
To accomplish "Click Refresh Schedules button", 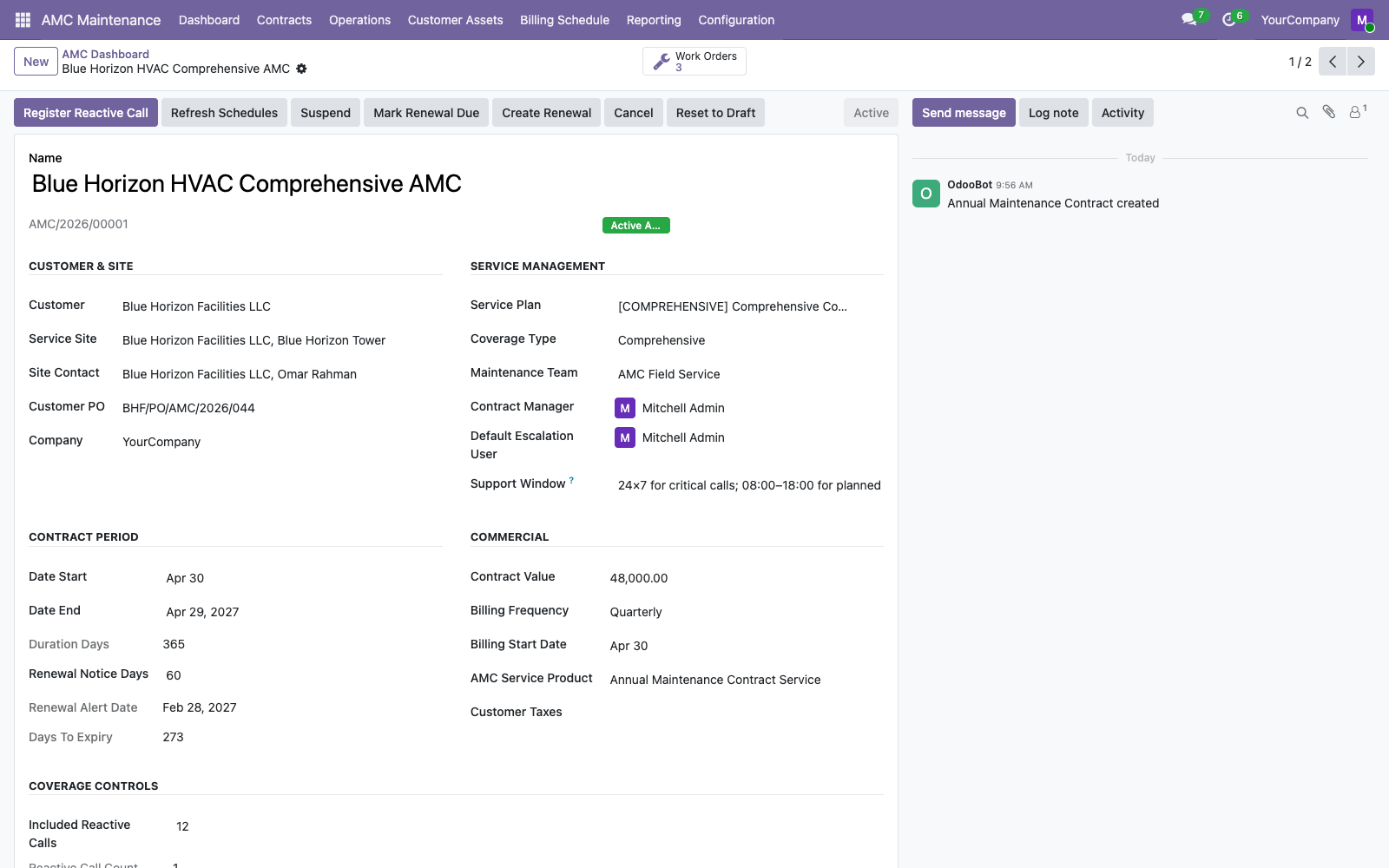I will point(224,113).
